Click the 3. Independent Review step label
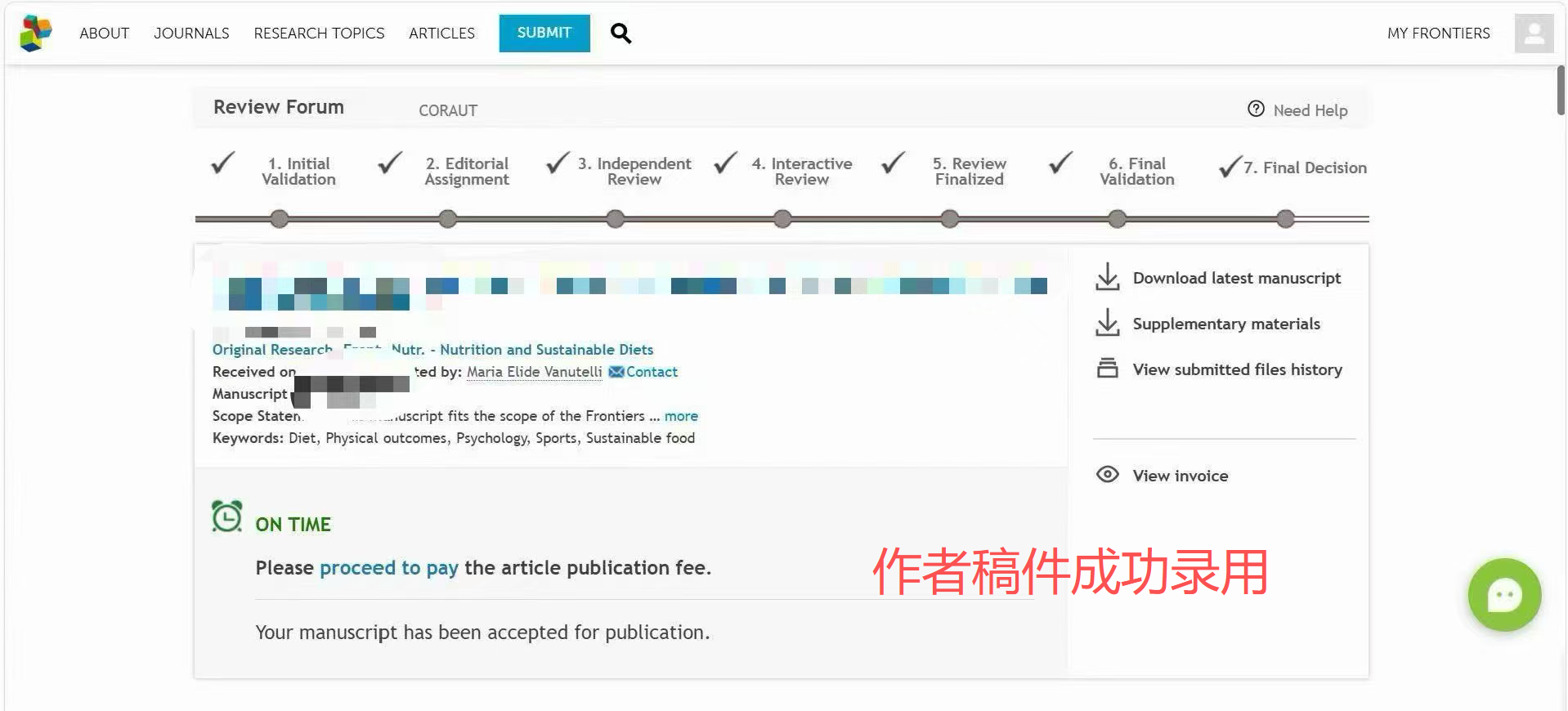This screenshot has width=1568, height=711. pyautogui.click(x=634, y=172)
